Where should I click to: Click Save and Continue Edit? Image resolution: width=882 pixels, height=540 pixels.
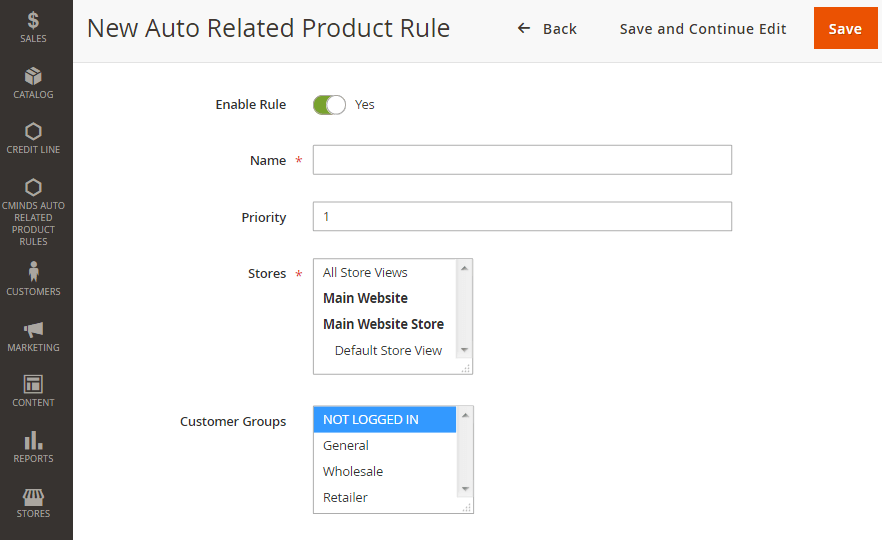coord(703,29)
